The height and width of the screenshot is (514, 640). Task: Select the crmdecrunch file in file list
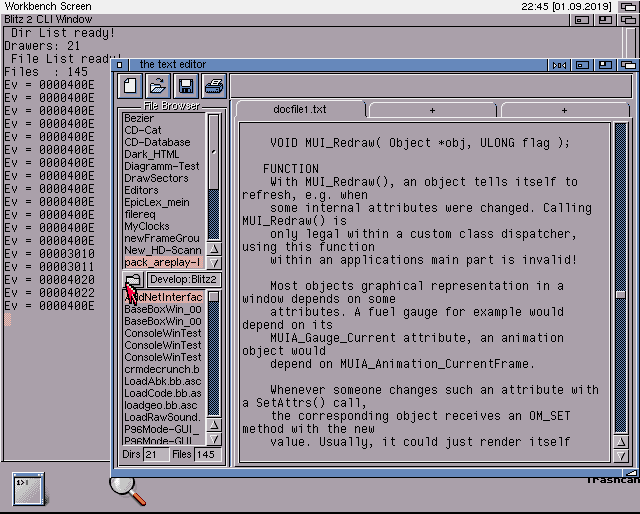coord(162,369)
